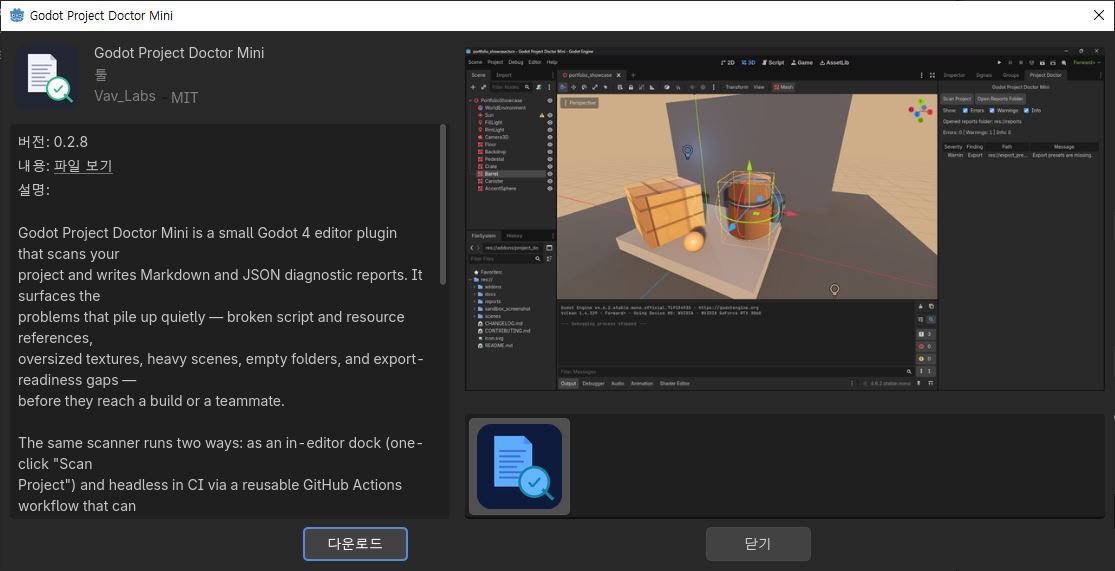This screenshot has height=571, width=1115.
Task: Open the 파일 보기 link
Action: 83,166
